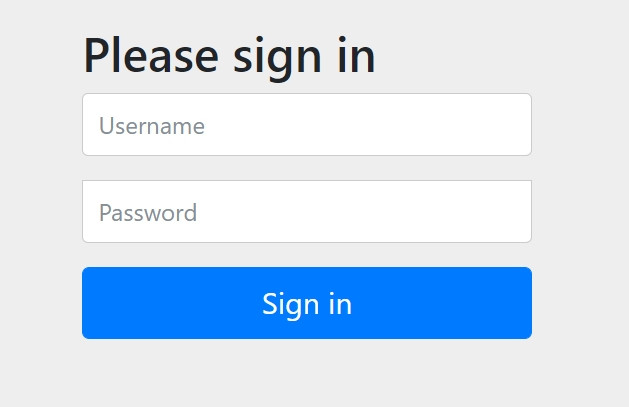This screenshot has width=629, height=407.
Task: Focus the field with Username placeholder
Action: pos(307,125)
